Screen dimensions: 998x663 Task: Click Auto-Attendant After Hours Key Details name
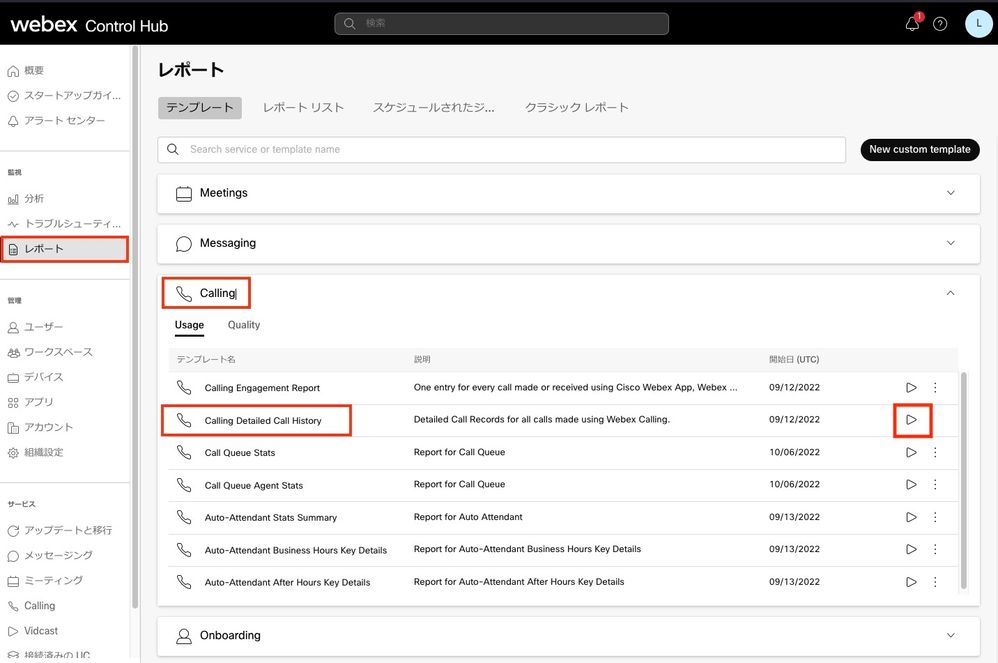click(x=287, y=582)
